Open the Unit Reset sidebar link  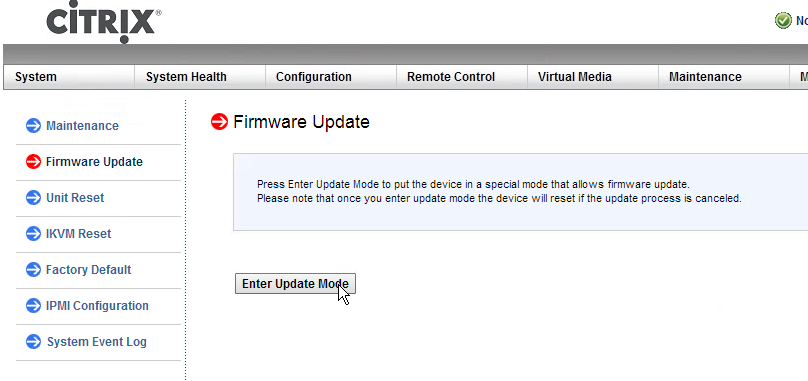[75, 198]
